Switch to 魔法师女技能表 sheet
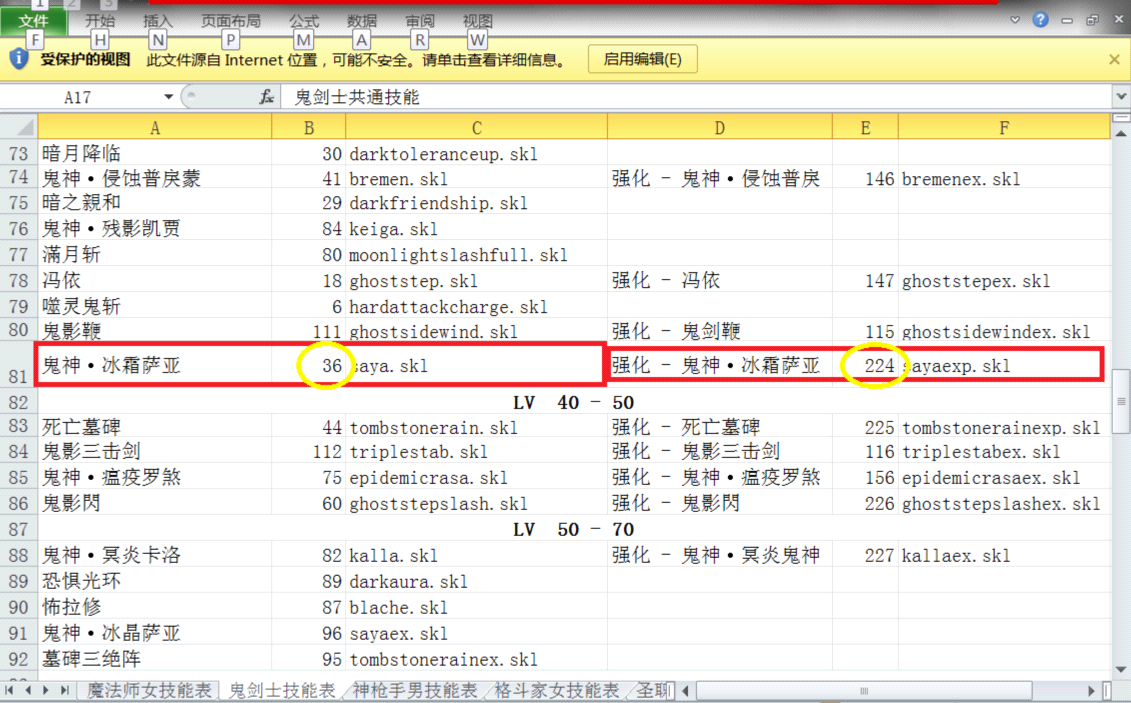Image resolution: width=1131 pixels, height=703 pixels. point(149,691)
